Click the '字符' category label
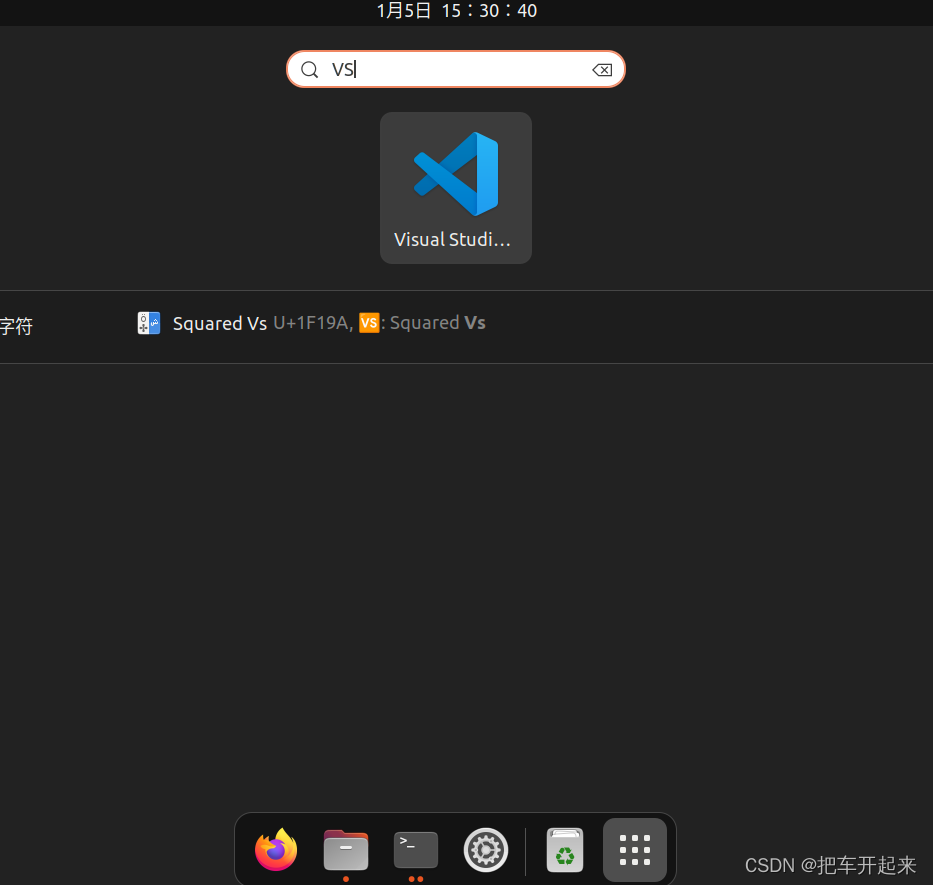Image resolution: width=933 pixels, height=885 pixels. (x=16, y=326)
